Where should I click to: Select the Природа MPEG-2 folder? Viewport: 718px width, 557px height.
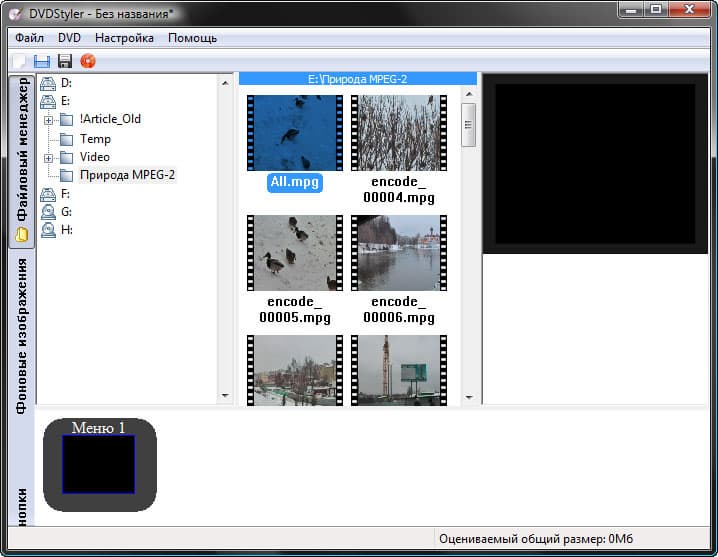pos(127,175)
